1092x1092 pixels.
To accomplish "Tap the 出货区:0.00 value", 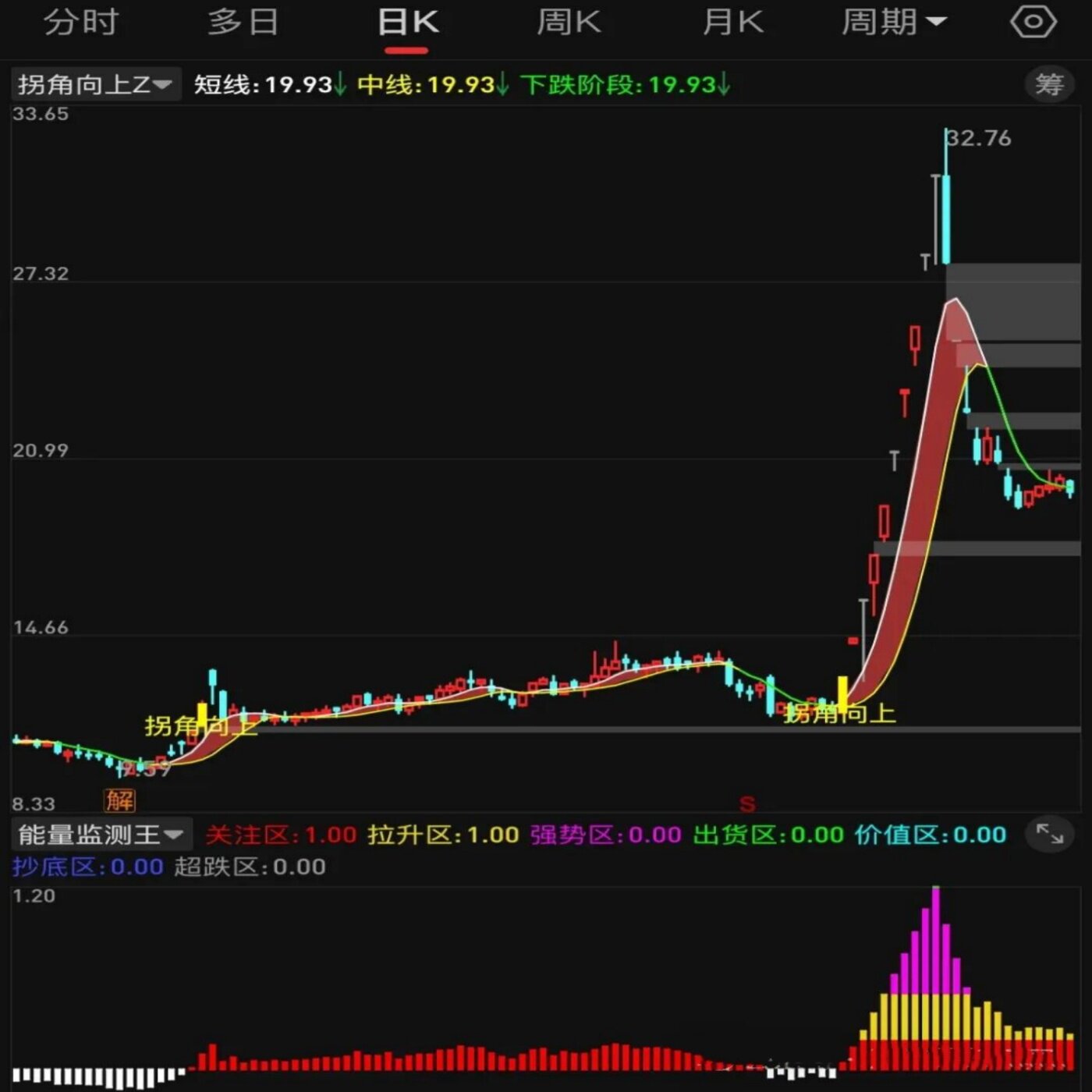I will point(768,835).
